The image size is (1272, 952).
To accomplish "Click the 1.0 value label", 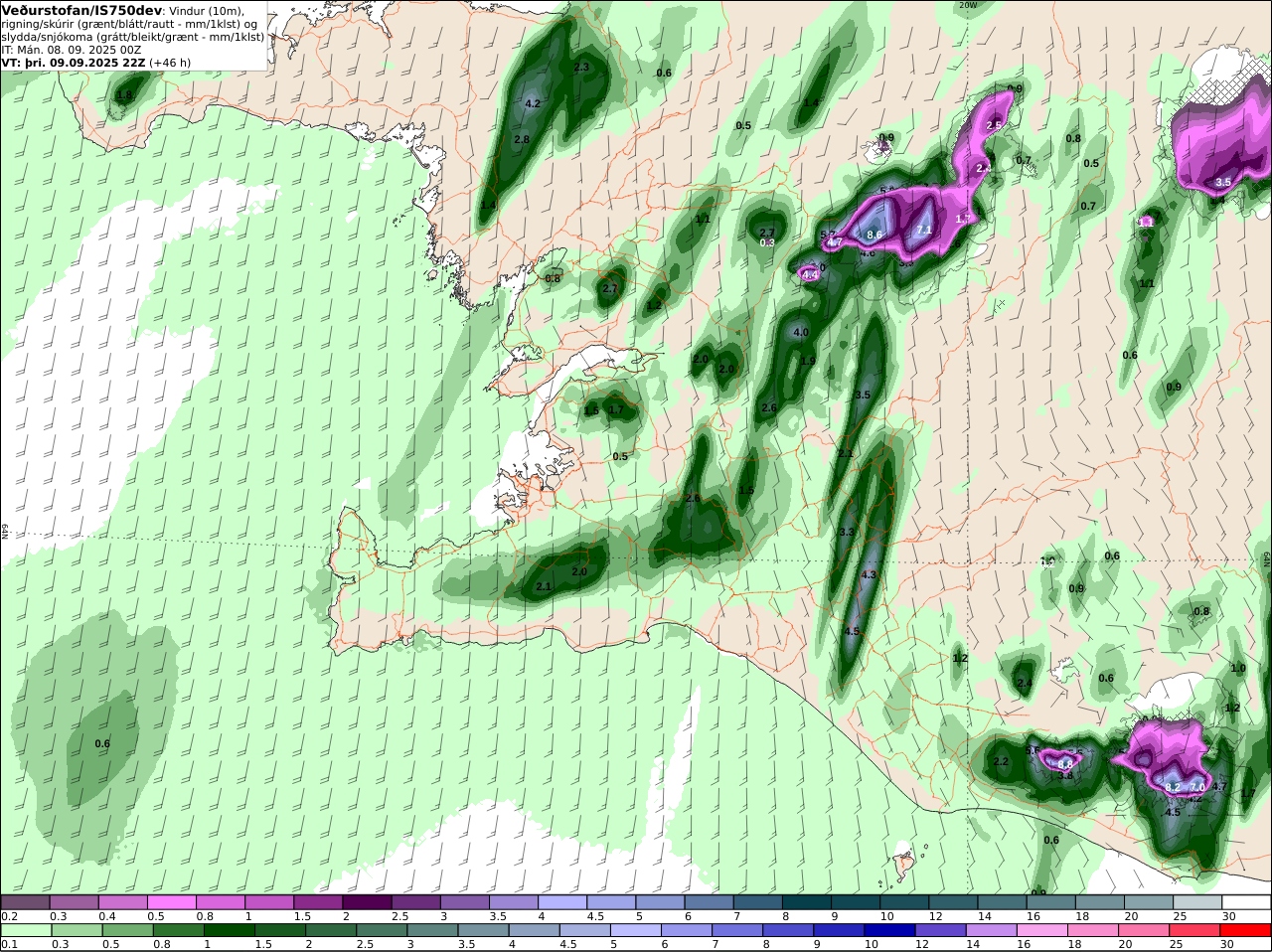I will point(1238,669).
